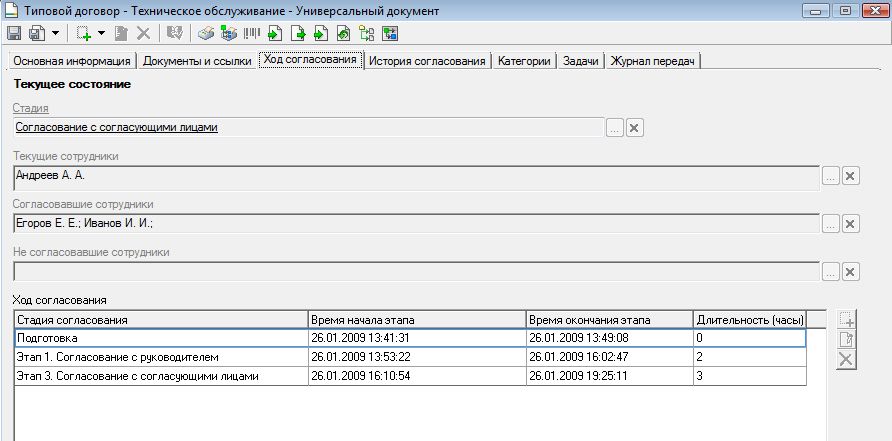Select Этап 3. Согласование с согласующими лицами row

pos(410,376)
